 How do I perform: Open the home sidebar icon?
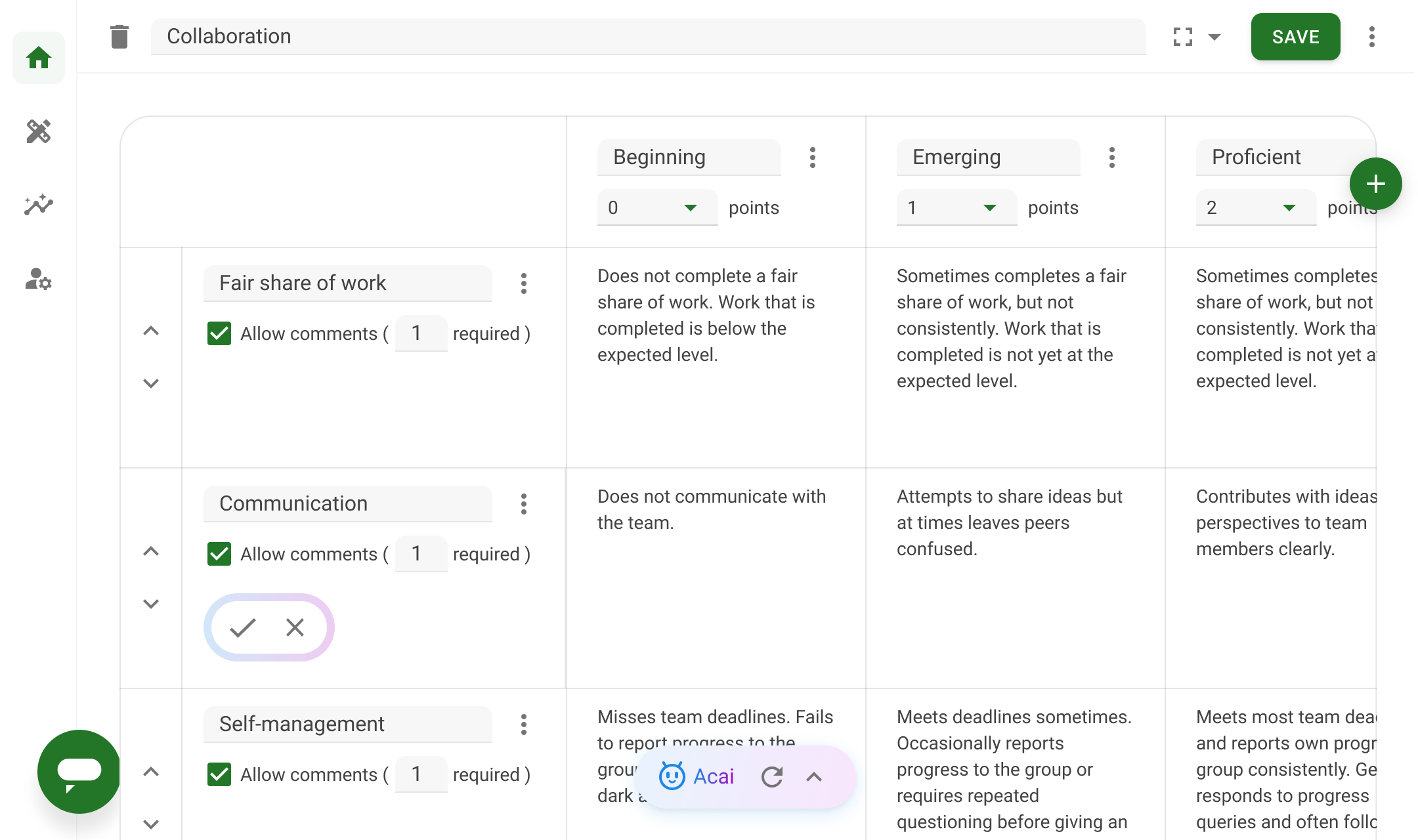pyautogui.click(x=39, y=58)
